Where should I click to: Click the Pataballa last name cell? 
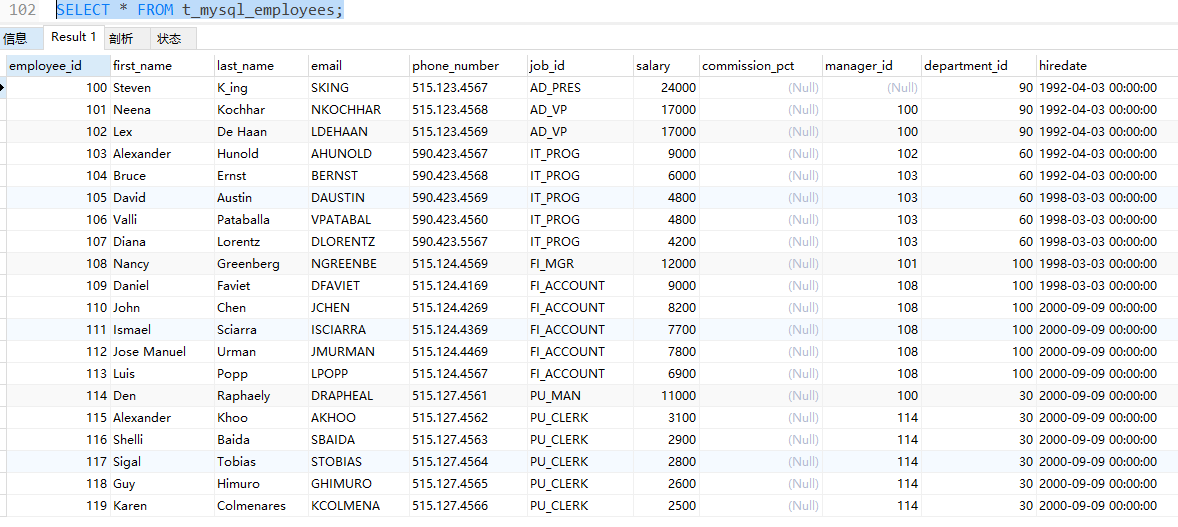click(261, 220)
